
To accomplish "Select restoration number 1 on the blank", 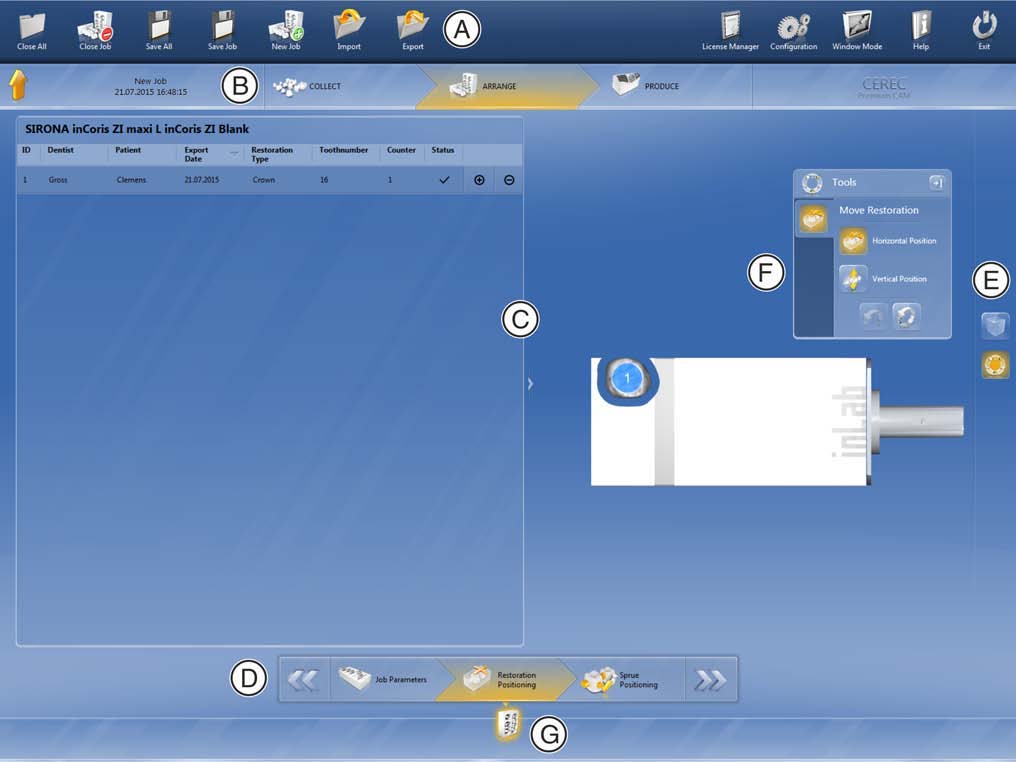I will [627, 377].
